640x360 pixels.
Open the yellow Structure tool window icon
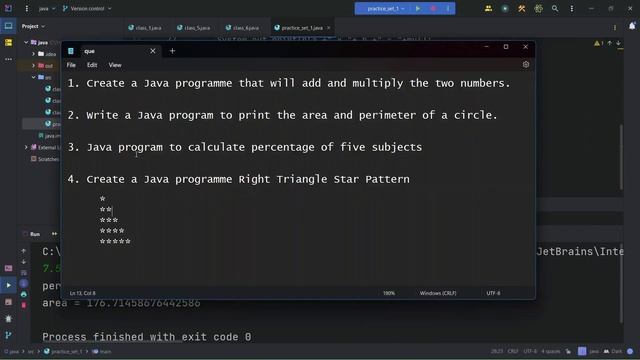(8, 42)
